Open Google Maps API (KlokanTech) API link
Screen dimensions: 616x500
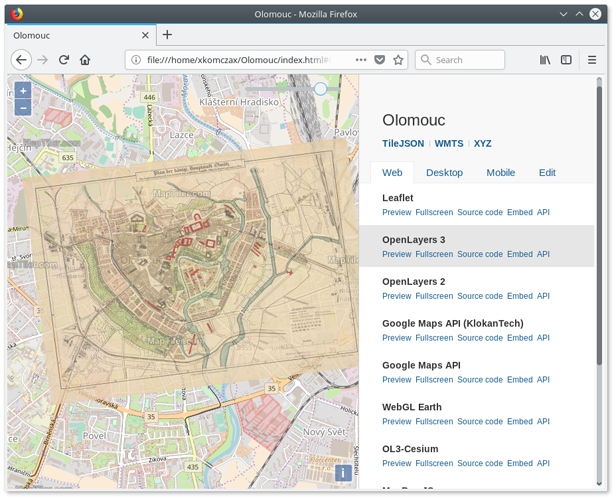click(543, 338)
